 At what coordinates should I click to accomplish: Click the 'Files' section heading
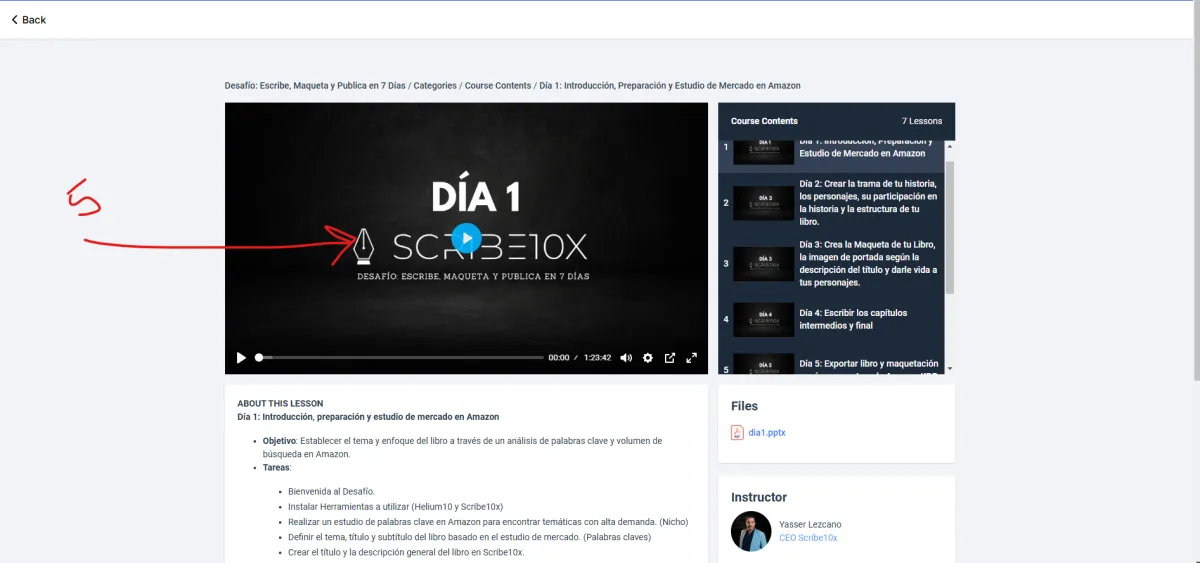744,406
